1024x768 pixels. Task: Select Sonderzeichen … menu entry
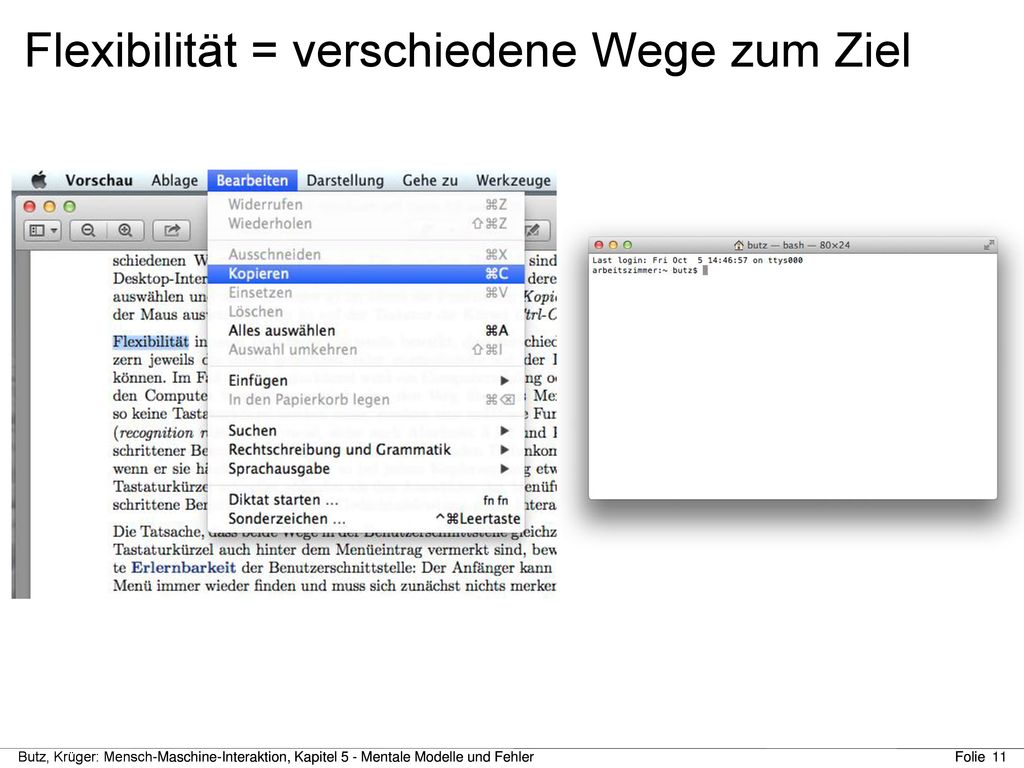[366, 519]
